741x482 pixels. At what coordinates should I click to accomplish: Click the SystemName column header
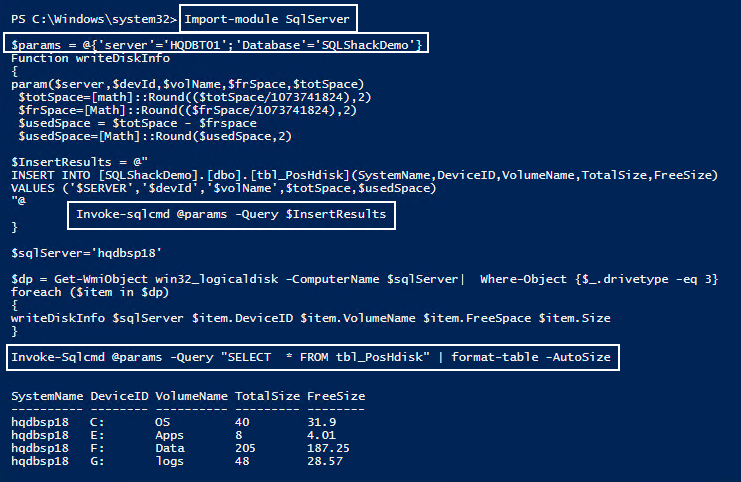[46, 397]
